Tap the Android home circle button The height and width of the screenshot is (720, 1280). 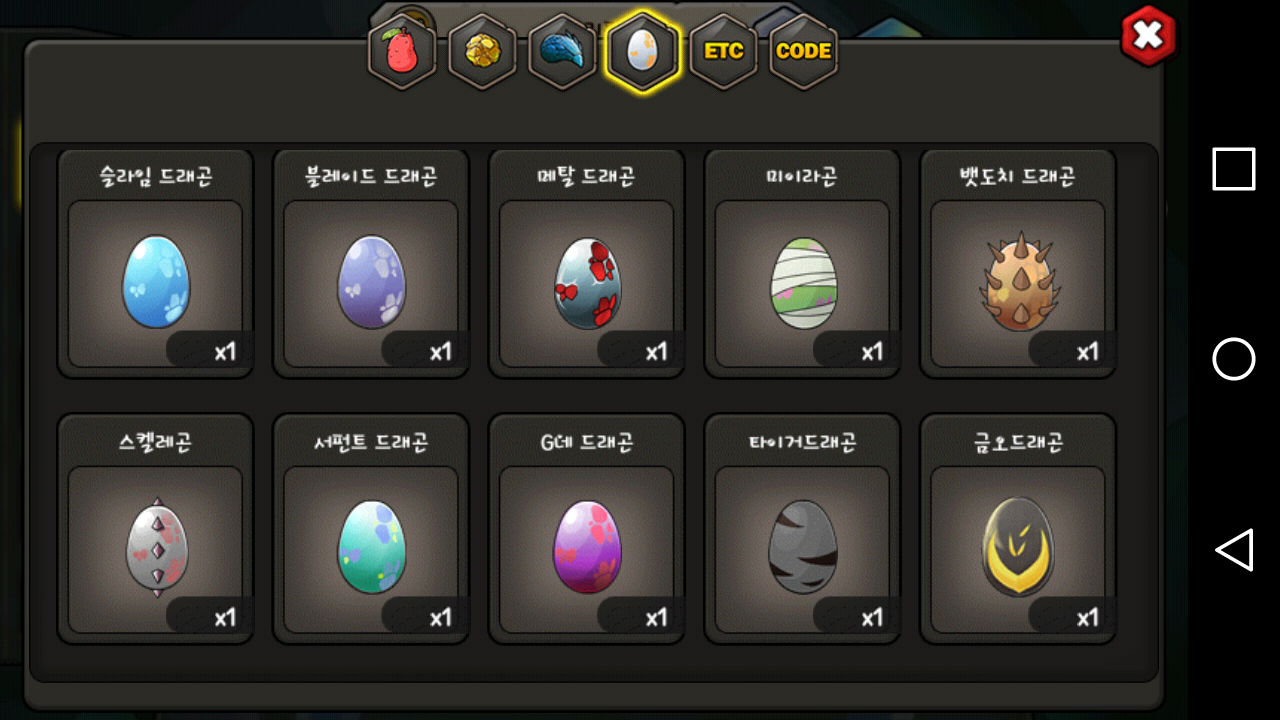[x=1234, y=359]
